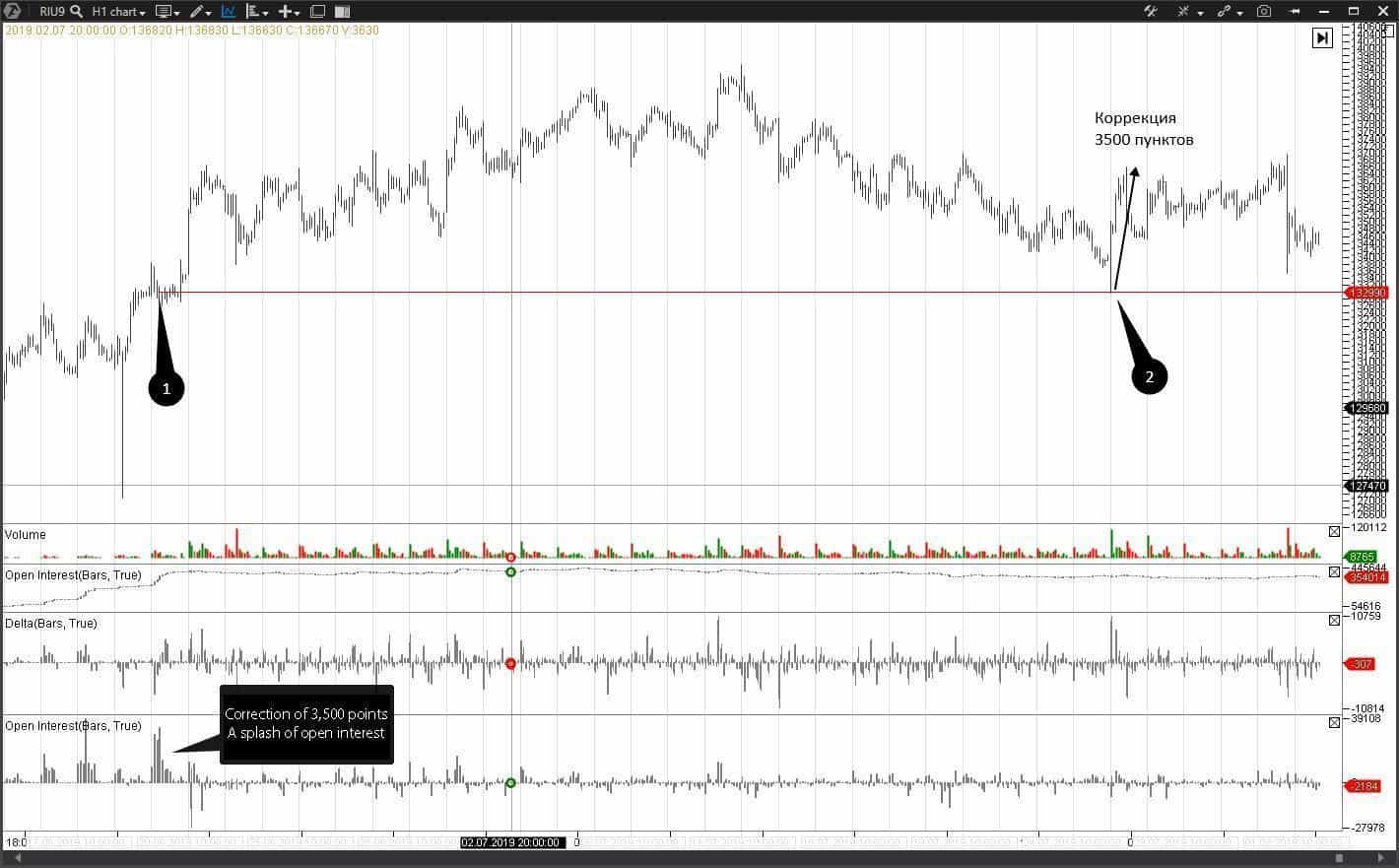Viewport: 1399px width, 868px height.
Task: Expand the chart display mode dropdown
Action: (167, 12)
